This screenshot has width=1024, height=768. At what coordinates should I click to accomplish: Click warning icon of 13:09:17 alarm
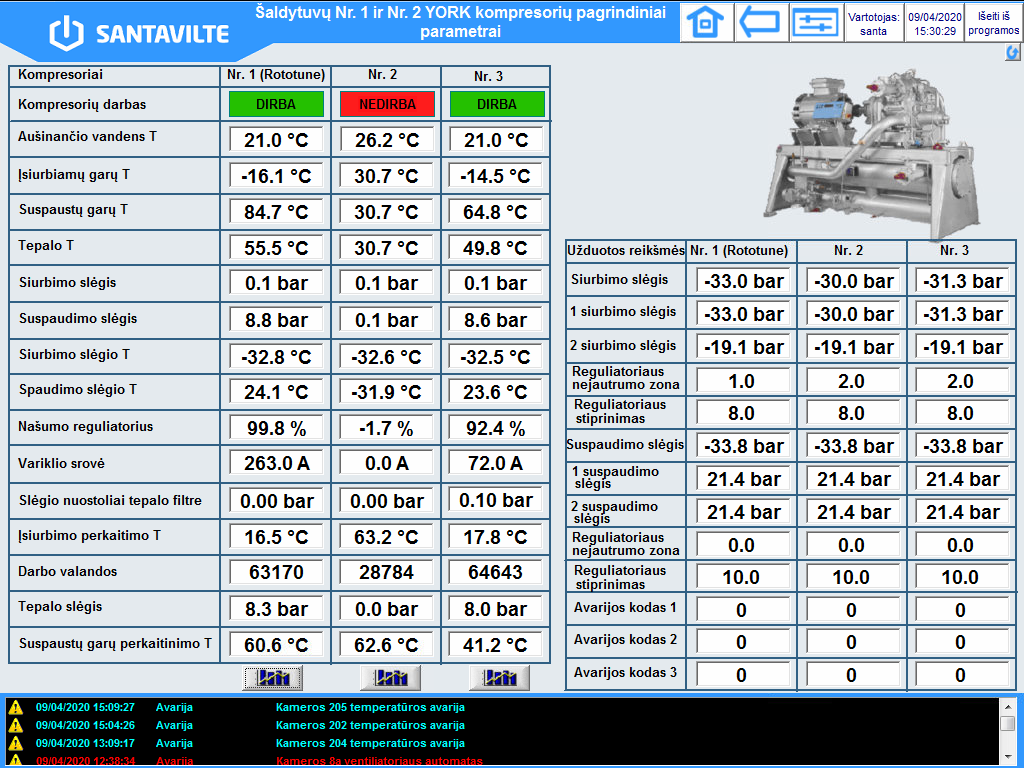coord(15,743)
